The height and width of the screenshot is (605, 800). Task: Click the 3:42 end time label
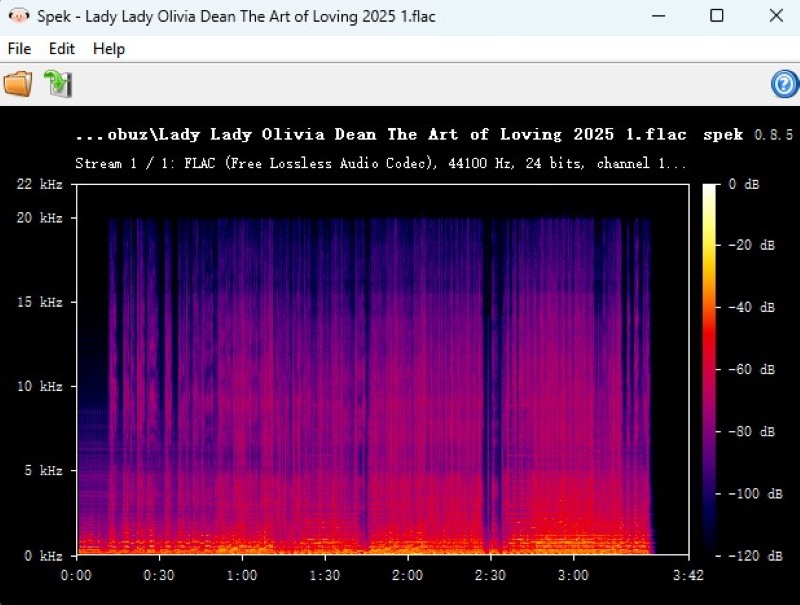[688, 575]
